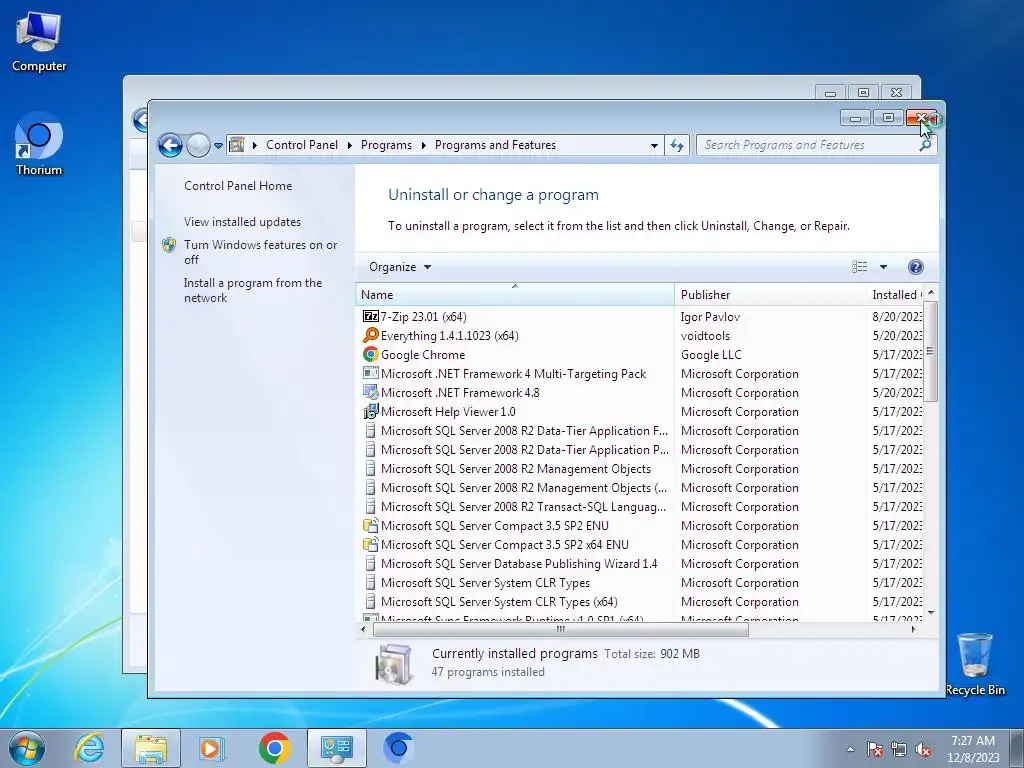Screen dimensions: 1024x768
Task: Click the horizontal scrollbar left arrow
Action: pyautogui.click(x=363, y=630)
